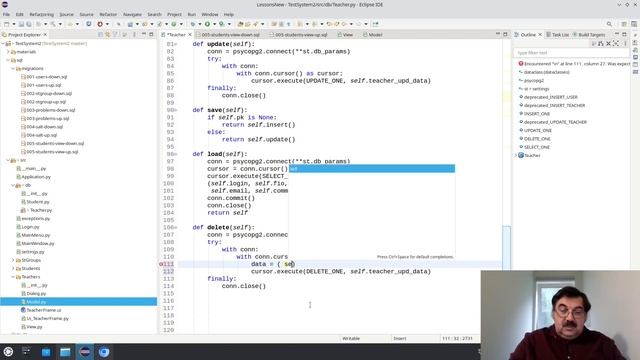Collapse the migrations folder
The width and height of the screenshot is (640, 360).
(x=13, y=69)
